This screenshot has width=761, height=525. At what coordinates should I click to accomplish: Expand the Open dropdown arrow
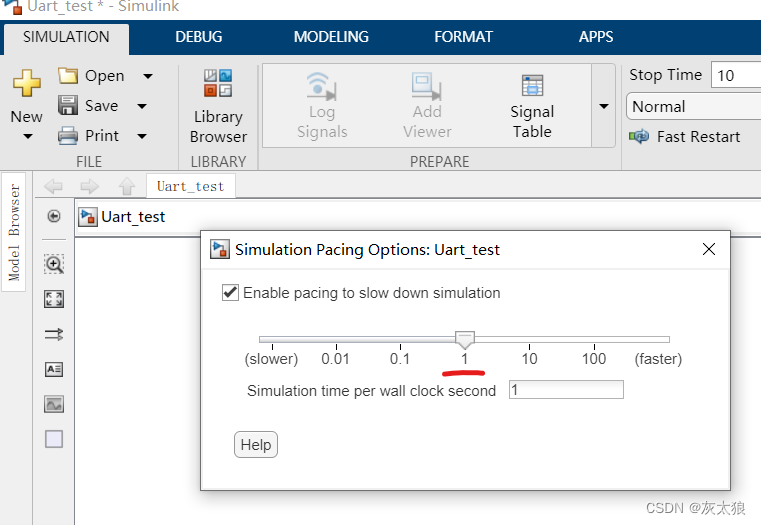tap(148, 76)
